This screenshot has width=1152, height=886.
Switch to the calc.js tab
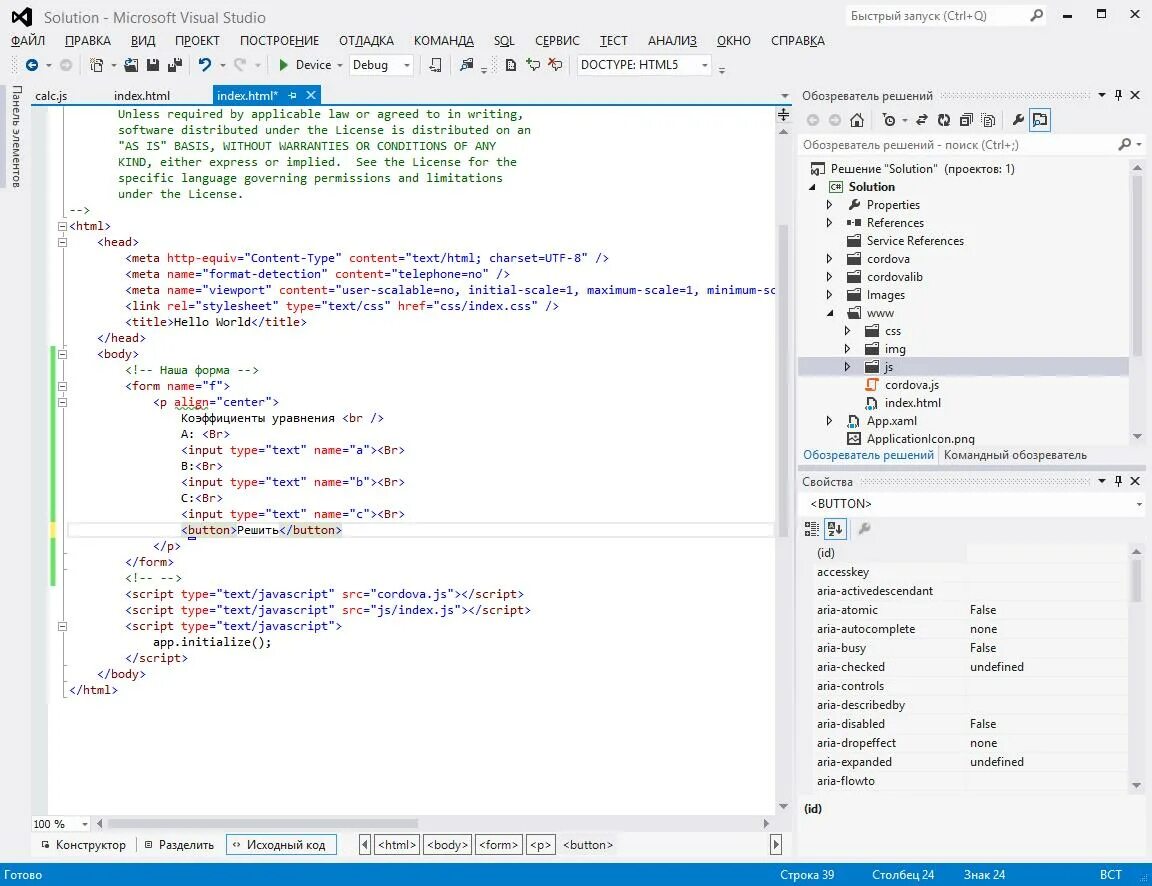[x=51, y=96]
